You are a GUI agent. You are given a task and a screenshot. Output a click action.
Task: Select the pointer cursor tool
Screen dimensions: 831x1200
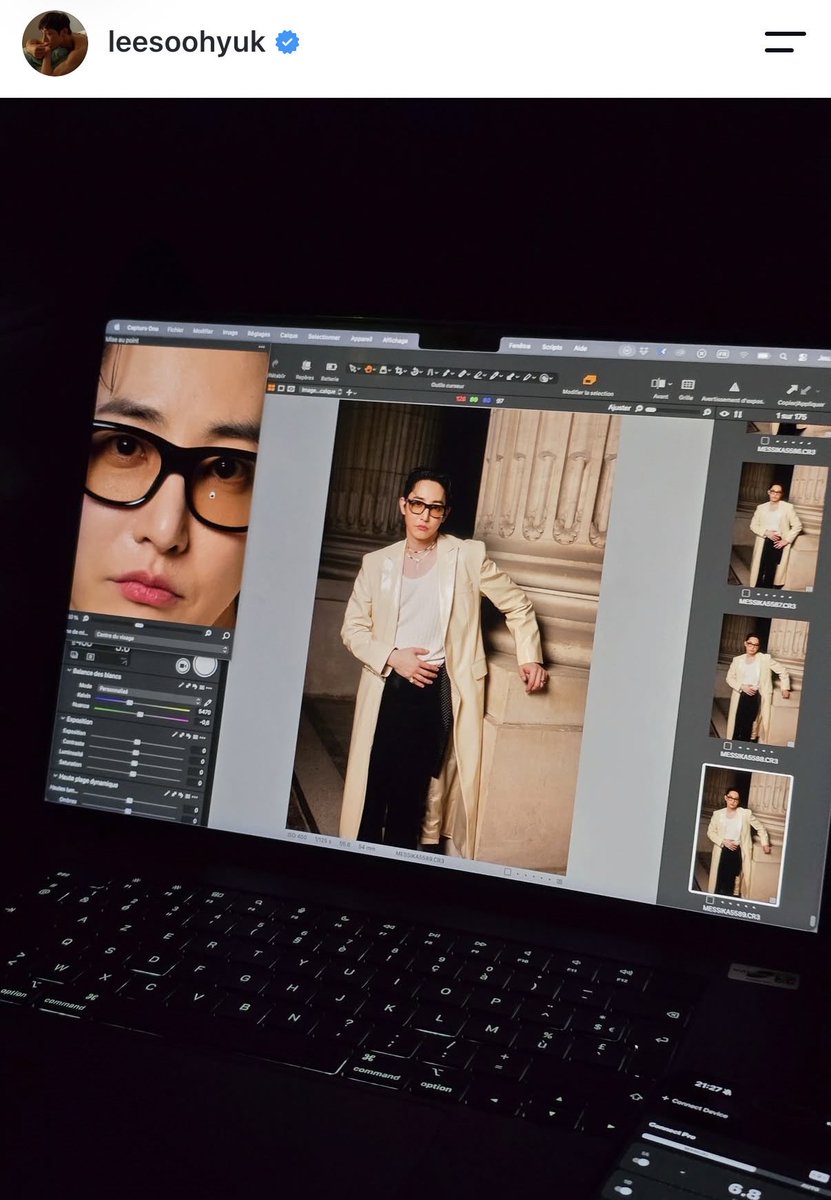[353, 368]
